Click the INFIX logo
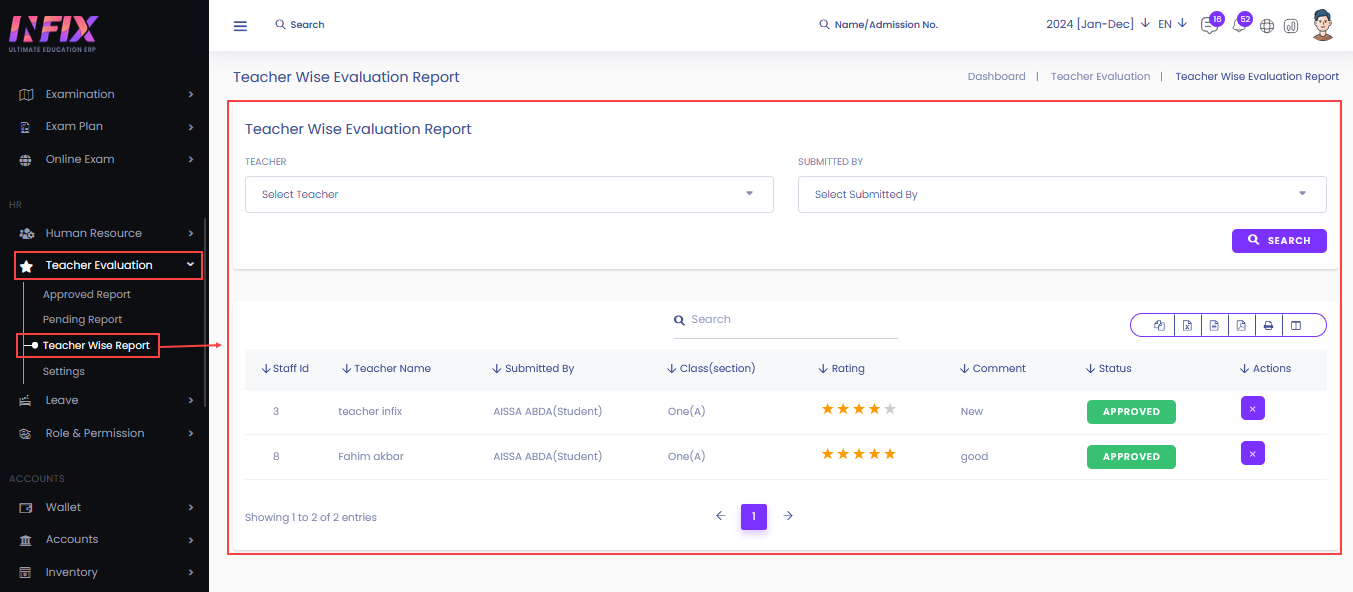The width and height of the screenshot is (1353, 592). coord(55,34)
